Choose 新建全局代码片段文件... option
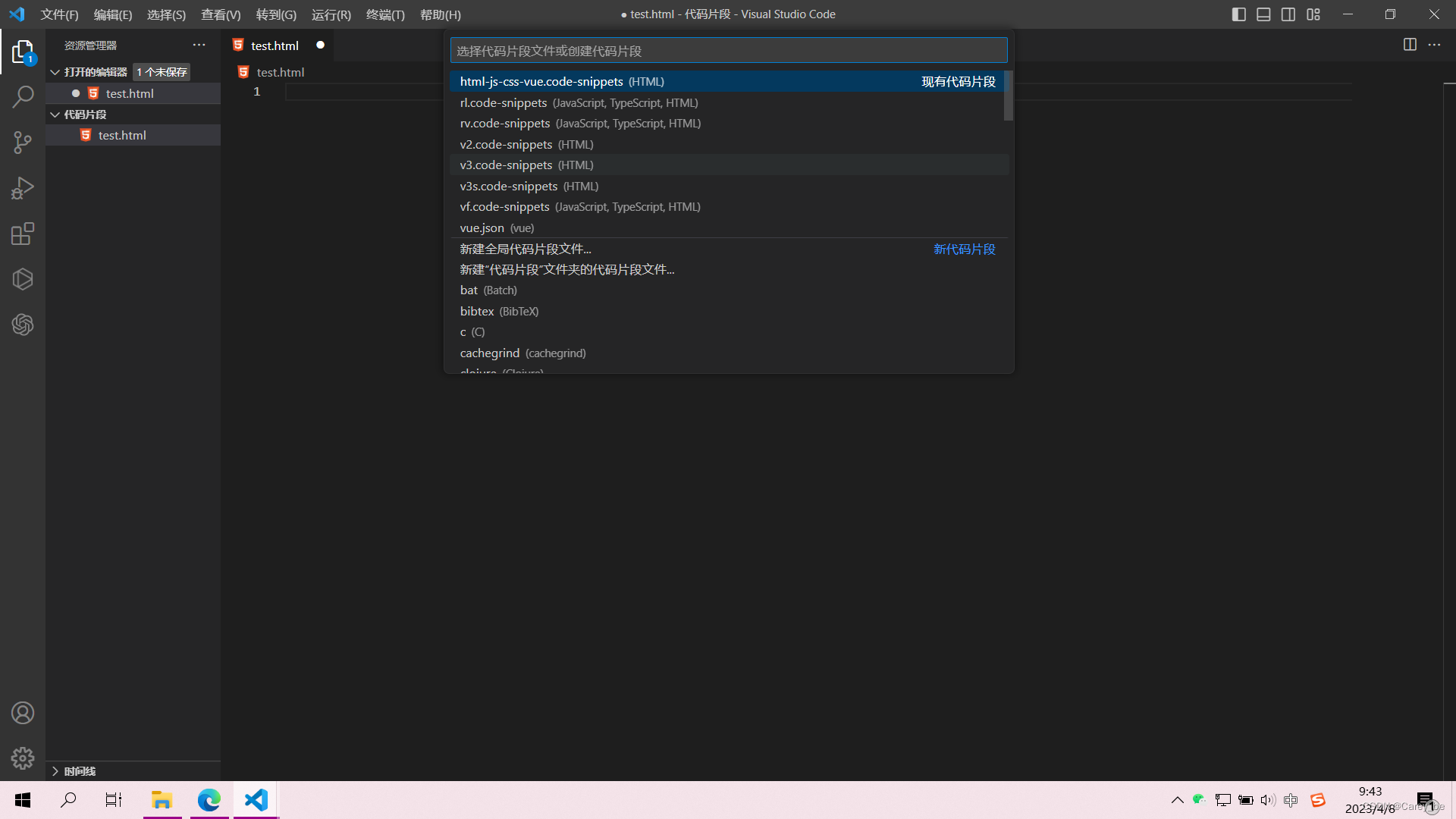The height and width of the screenshot is (819, 1456). click(x=526, y=249)
